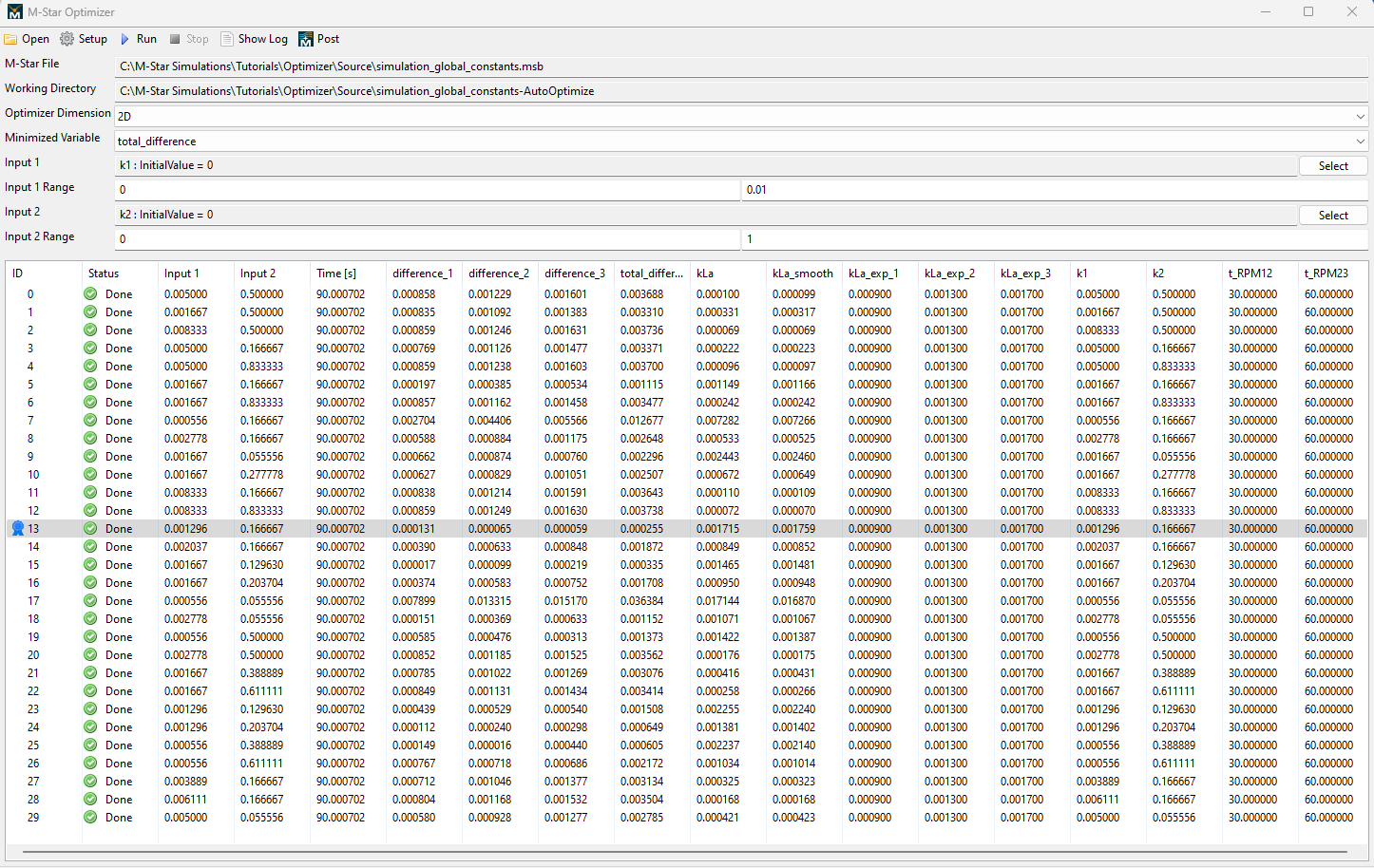The width and height of the screenshot is (1374, 868).
Task: Sort by the Status column header
Action: (120, 274)
